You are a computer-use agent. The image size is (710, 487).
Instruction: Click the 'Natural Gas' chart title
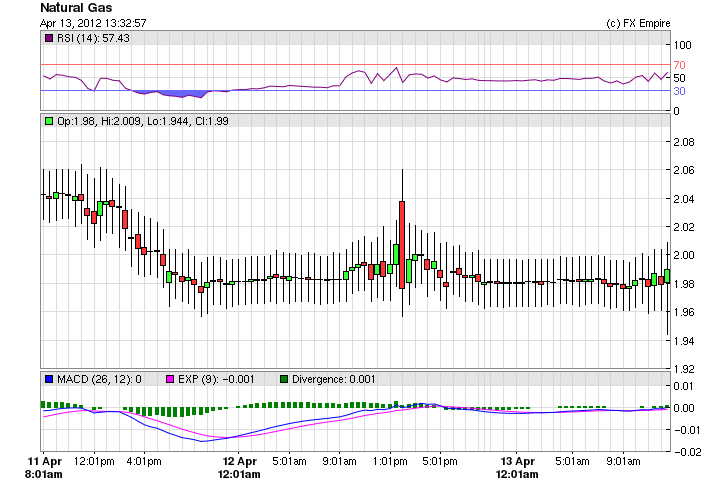pos(76,8)
